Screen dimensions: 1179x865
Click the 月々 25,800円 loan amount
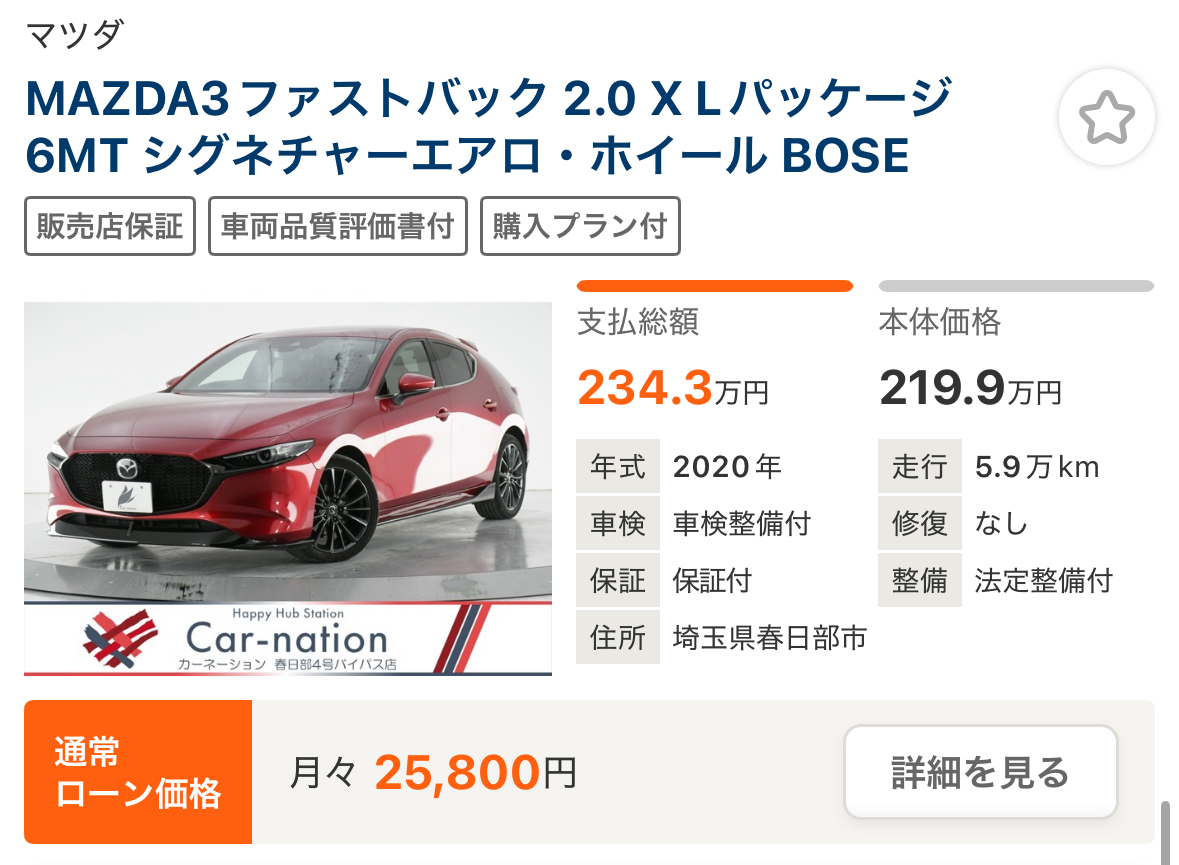(x=433, y=772)
